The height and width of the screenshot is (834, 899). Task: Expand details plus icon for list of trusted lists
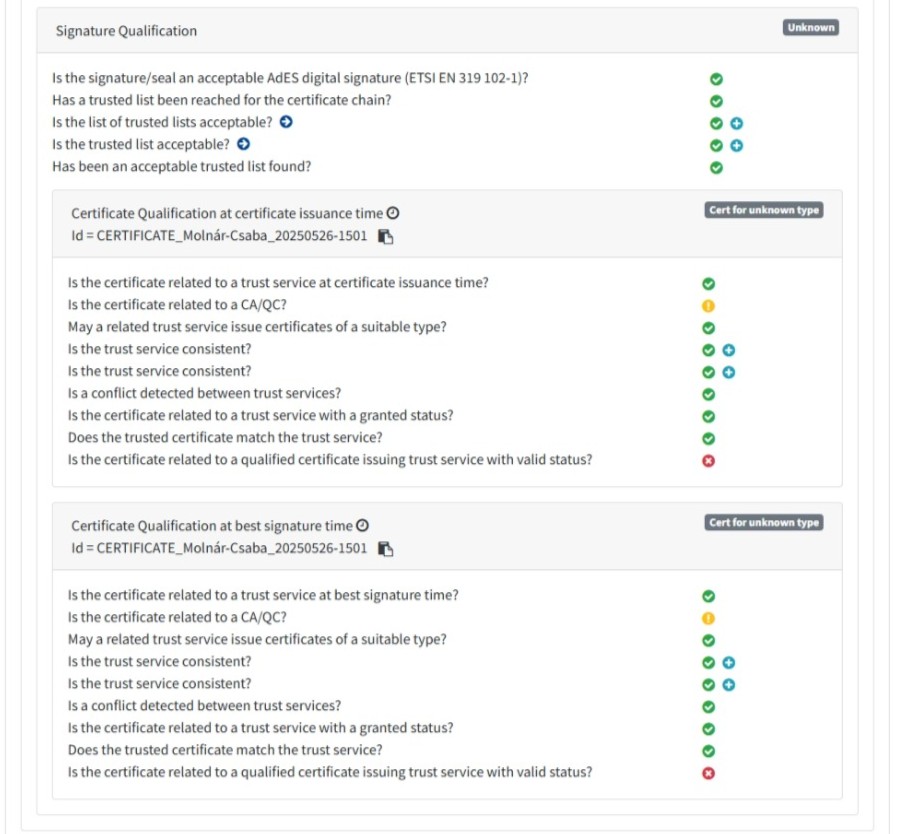[x=737, y=124]
